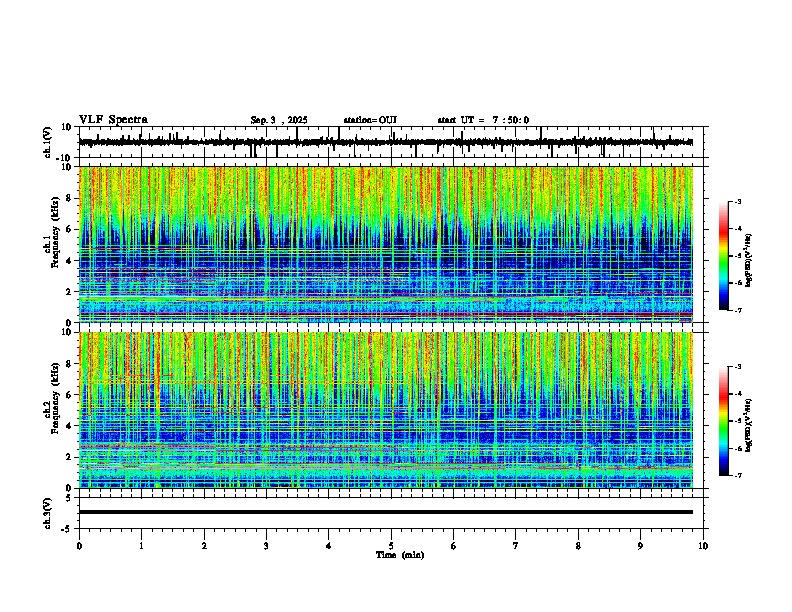This screenshot has width=792, height=612.
Task: Click time axis tick label "4"
Action: coord(329,546)
